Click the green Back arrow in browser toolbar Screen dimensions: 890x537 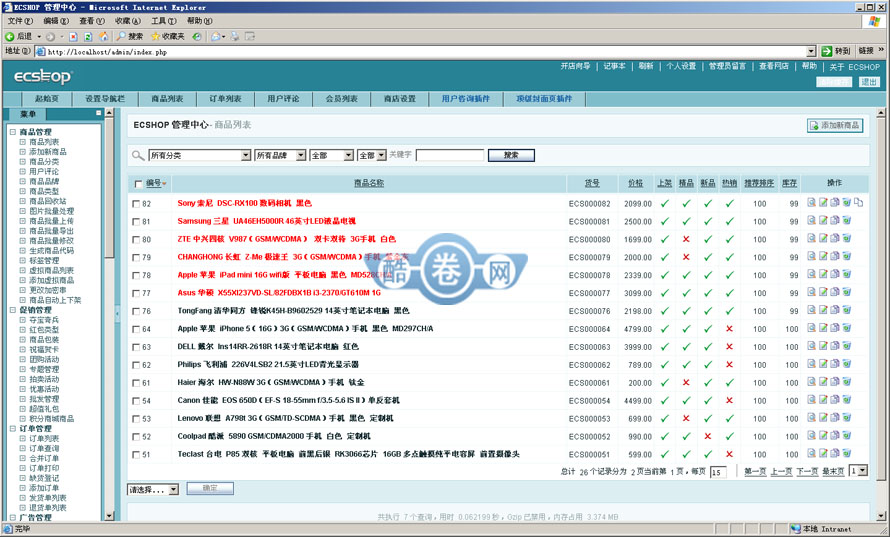pyautogui.click(x=10, y=36)
